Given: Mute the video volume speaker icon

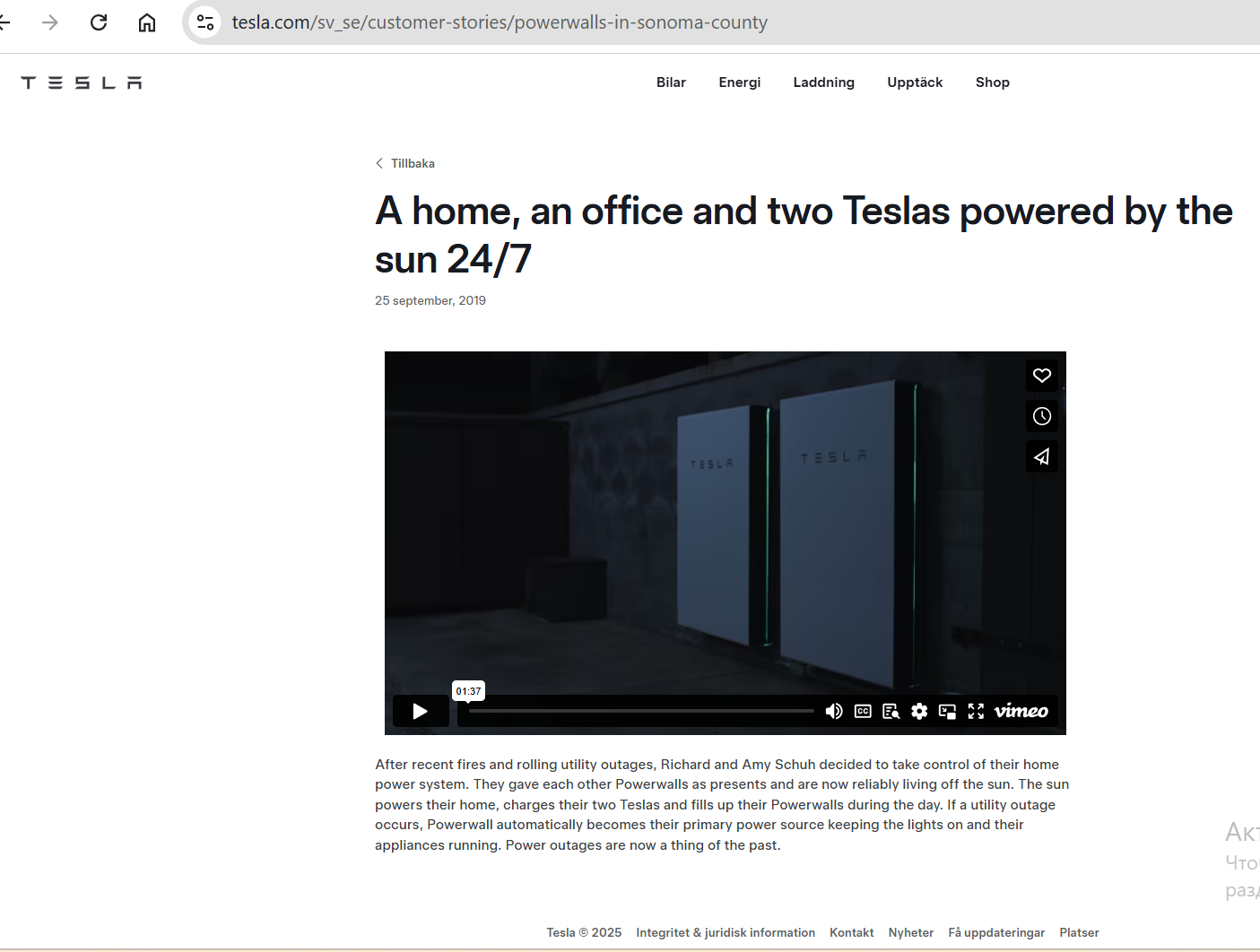Looking at the screenshot, I should pyautogui.click(x=834, y=711).
